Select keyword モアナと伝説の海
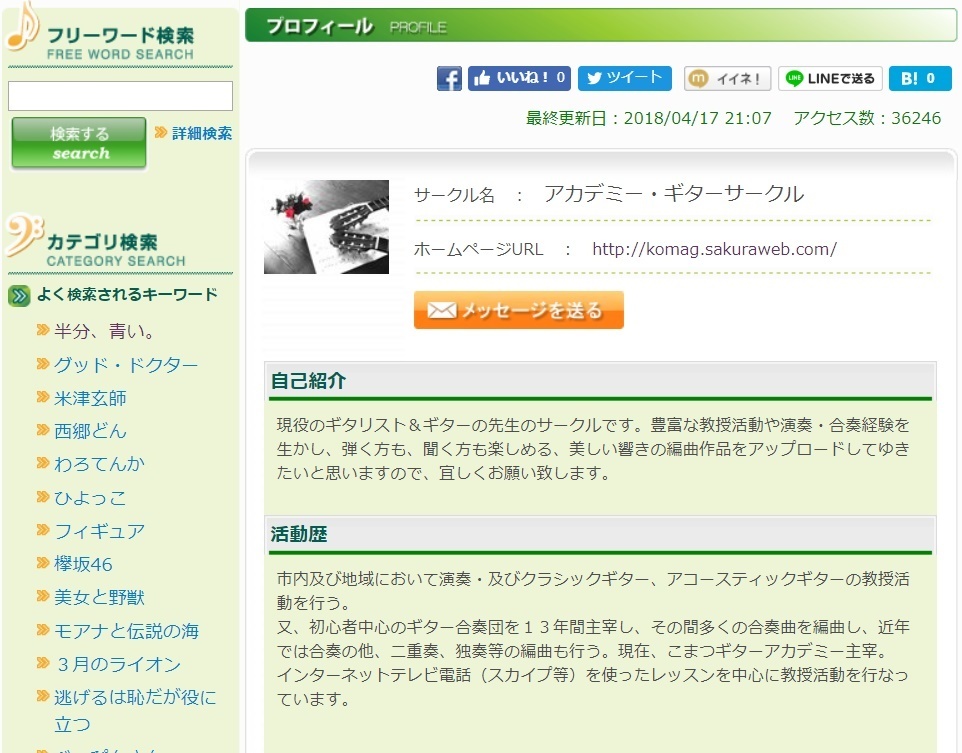The width and height of the screenshot is (962, 753). click(x=126, y=631)
